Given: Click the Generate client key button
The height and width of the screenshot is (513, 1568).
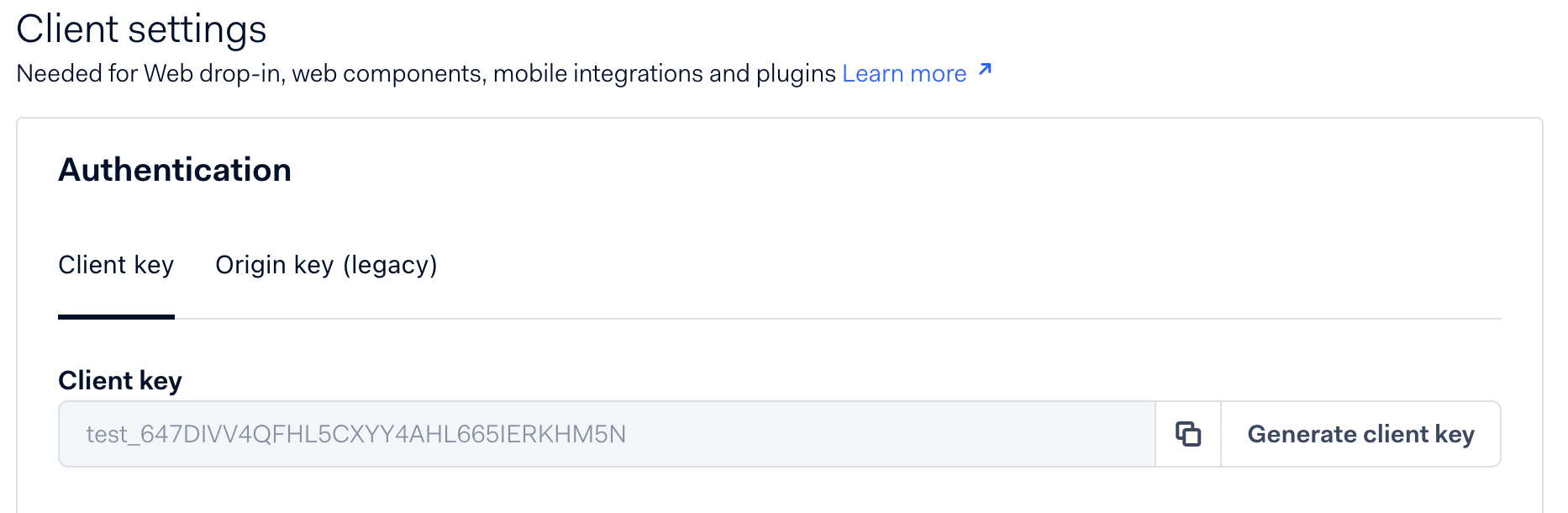Looking at the screenshot, I should point(1360,433).
